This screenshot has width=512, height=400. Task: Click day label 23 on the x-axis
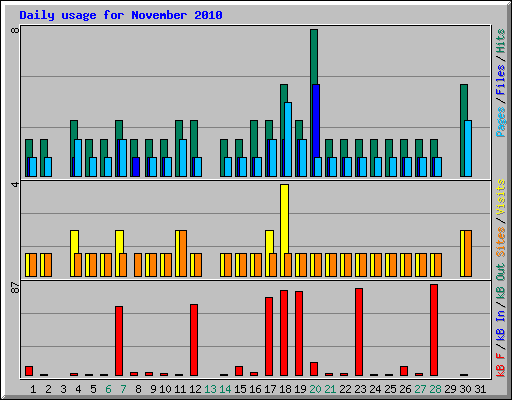(x=360, y=389)
